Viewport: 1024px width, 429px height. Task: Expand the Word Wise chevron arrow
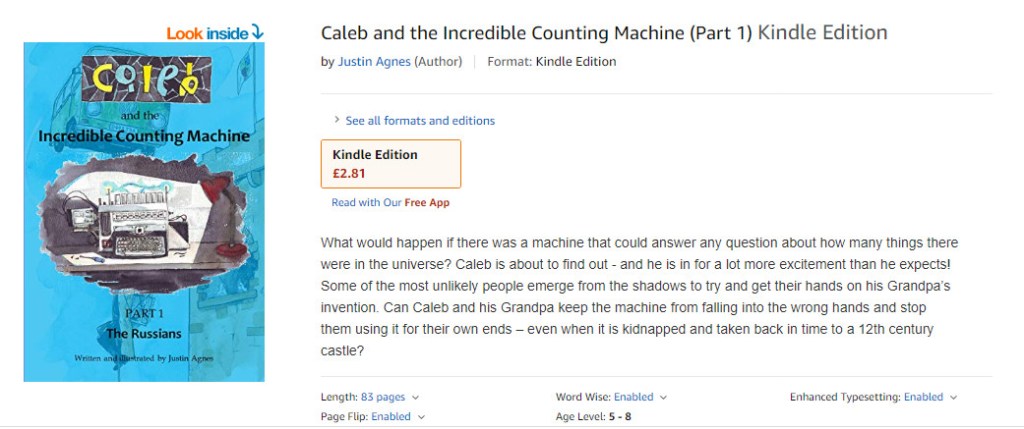coord(663,397)
